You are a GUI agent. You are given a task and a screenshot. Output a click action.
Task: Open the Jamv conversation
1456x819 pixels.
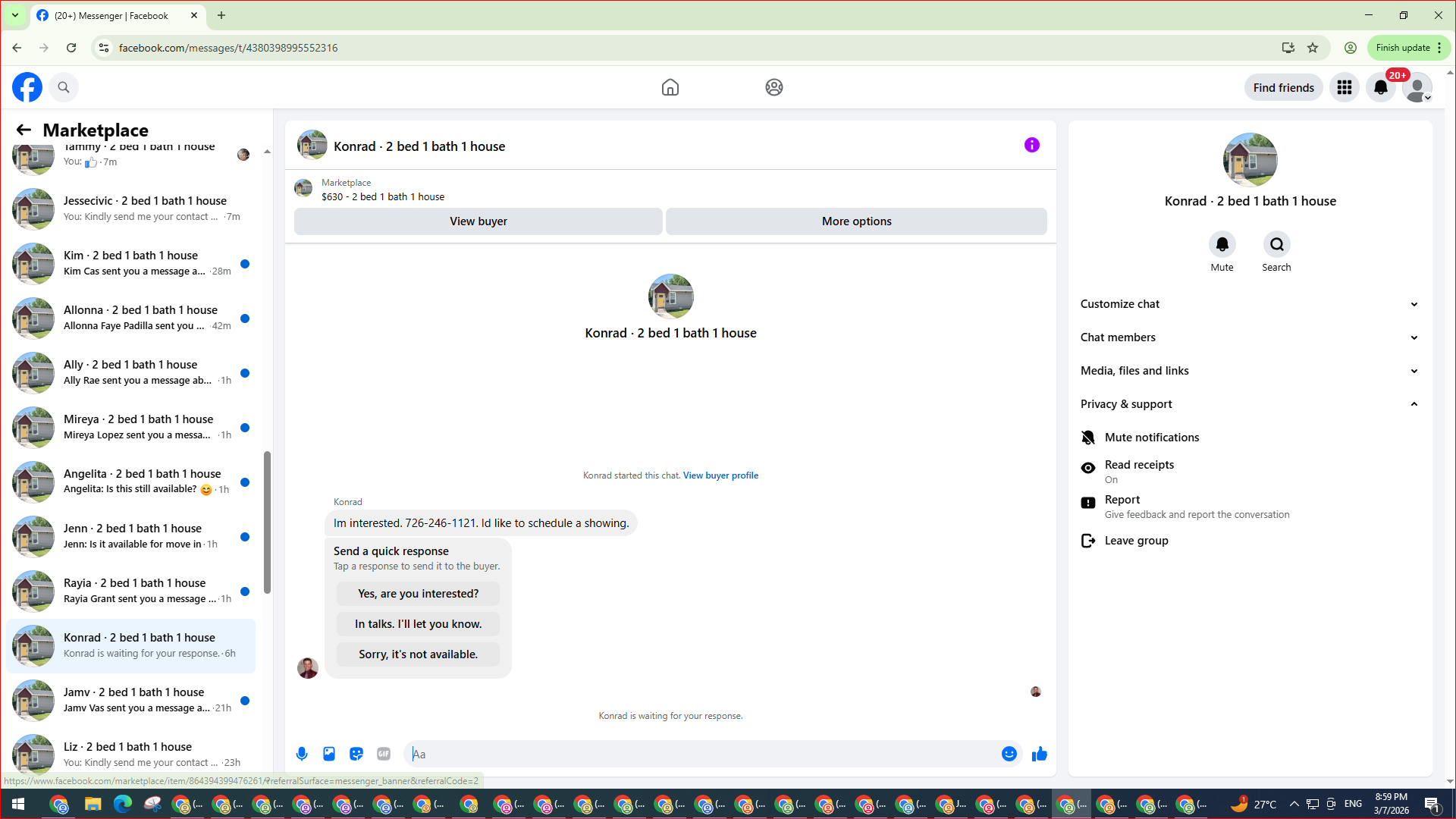131,701
